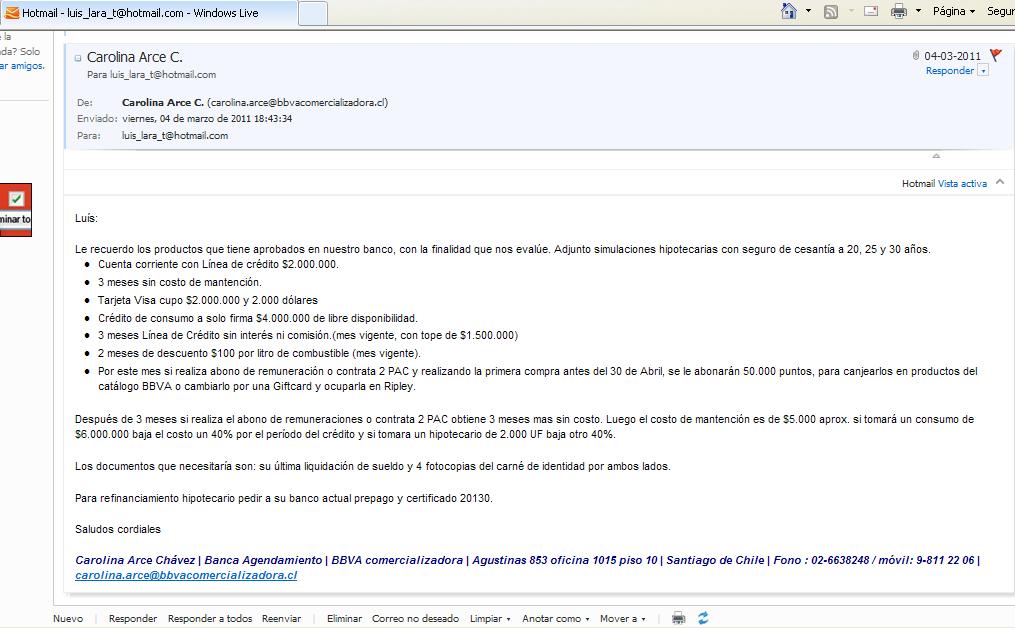The height and width of the screenshot is (628, 1015).
Task: Open the browser Home page icon
Action: [x=788, y=11]
